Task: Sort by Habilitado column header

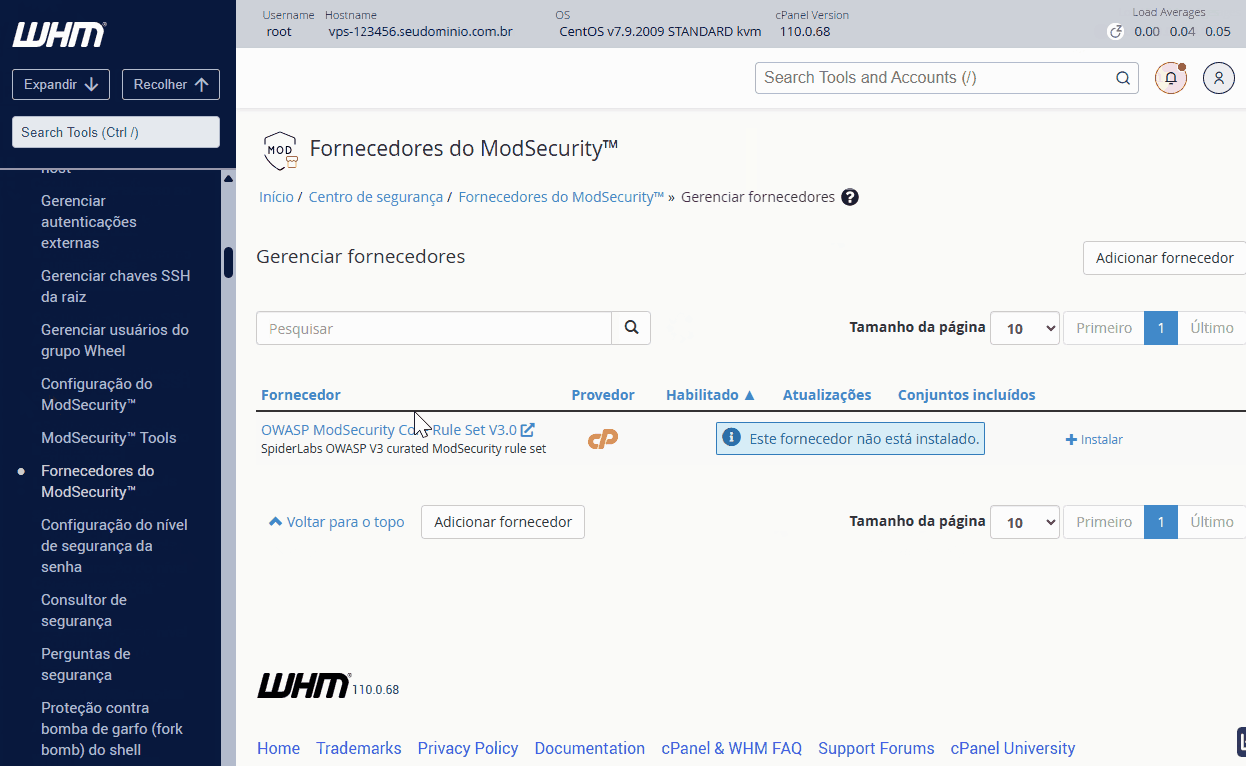Action: click(711, 395)
